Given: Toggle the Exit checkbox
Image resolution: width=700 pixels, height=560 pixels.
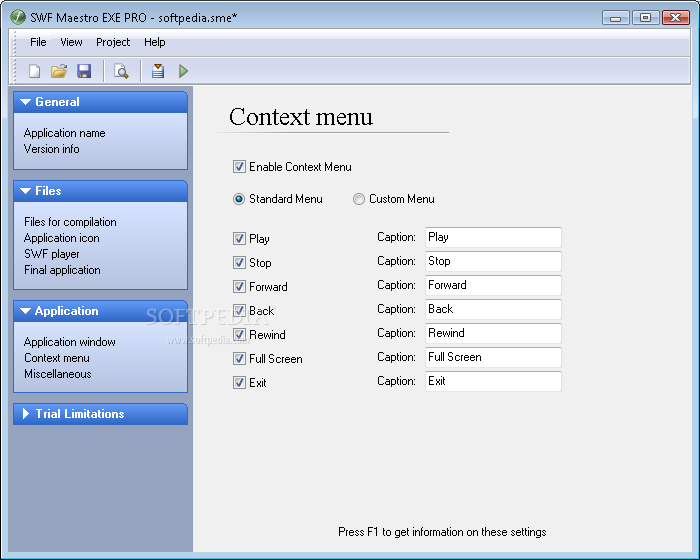Looking at the screenshot, I should (x=239, y=383).
